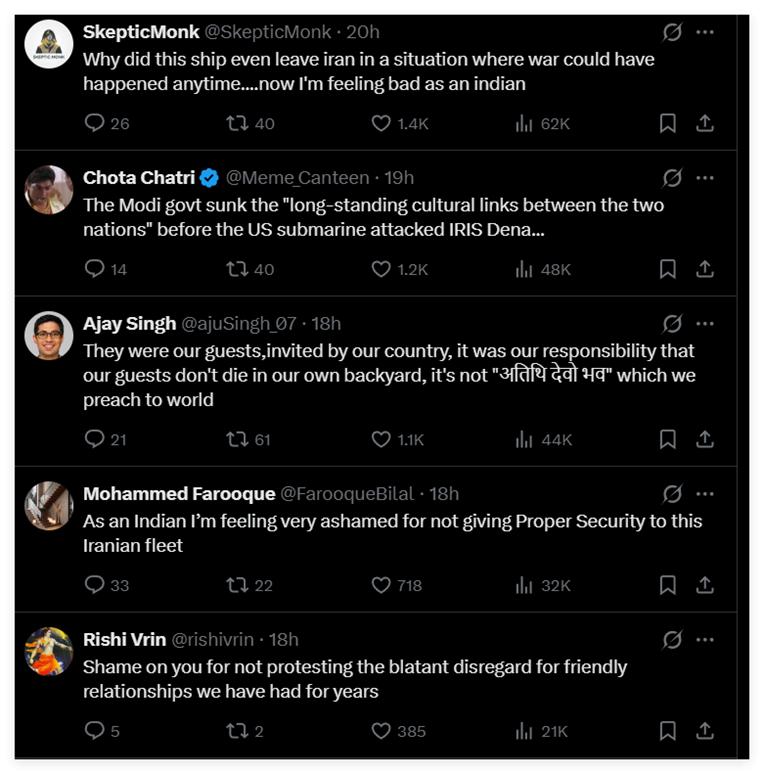Open Grok explain icon on Ajay Singh's tweet

[x=672, y=323]
